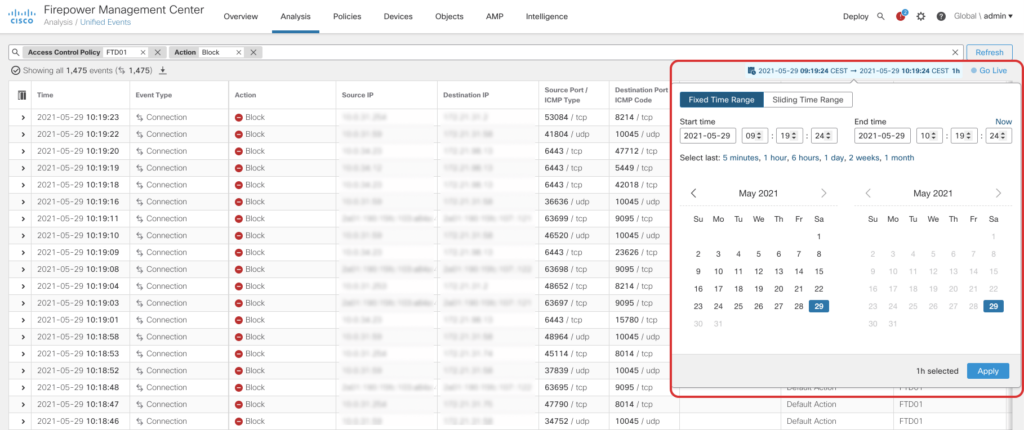Select last 6 hours
Screen dimensions: 1024x430
tap(804, 157)
